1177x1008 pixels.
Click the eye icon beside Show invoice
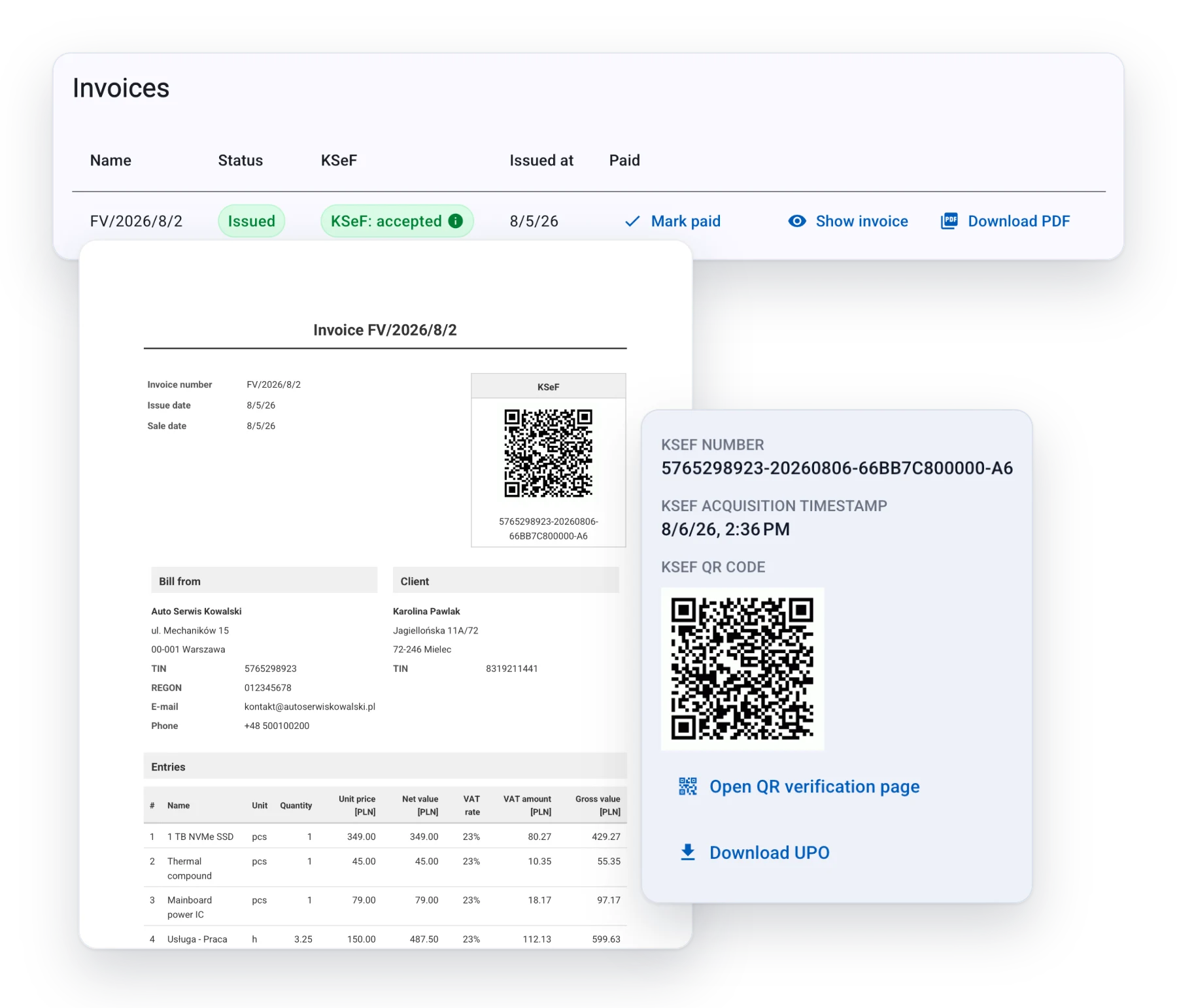pos(797,221)
